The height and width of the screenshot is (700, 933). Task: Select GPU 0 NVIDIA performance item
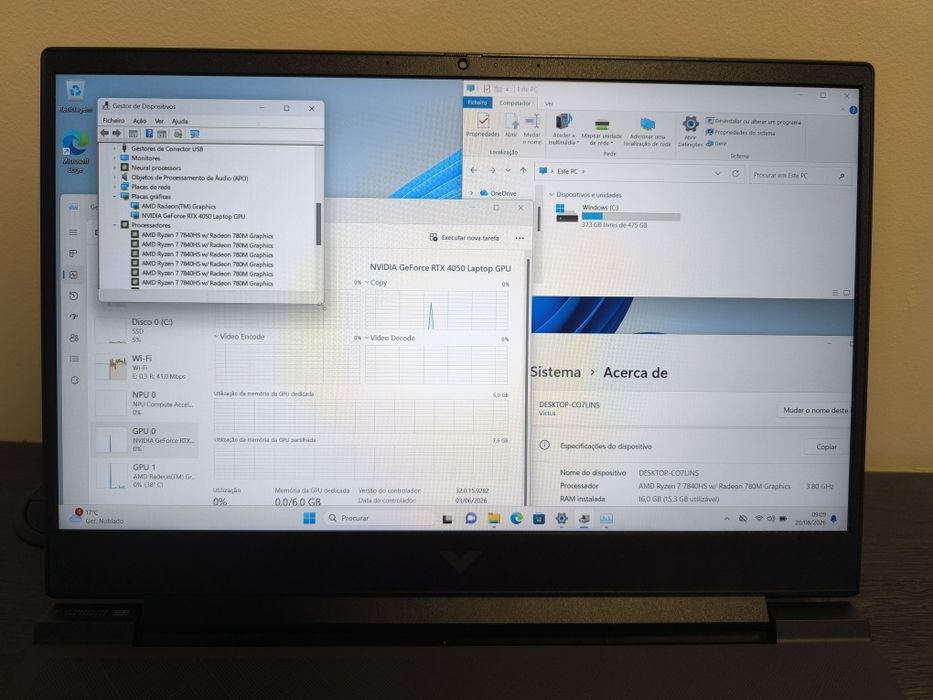[146, 440]
